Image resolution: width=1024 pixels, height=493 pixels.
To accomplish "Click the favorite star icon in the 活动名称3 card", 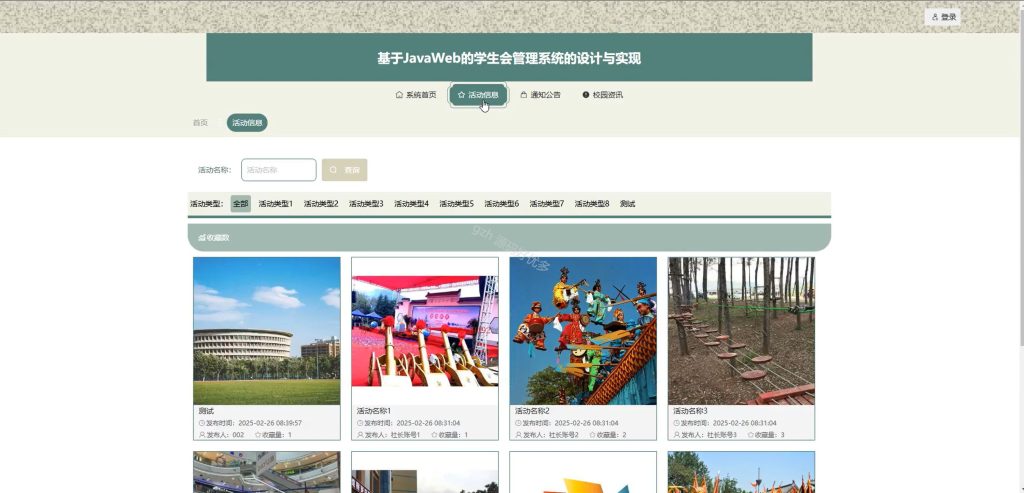I will (x=751, y=435).
